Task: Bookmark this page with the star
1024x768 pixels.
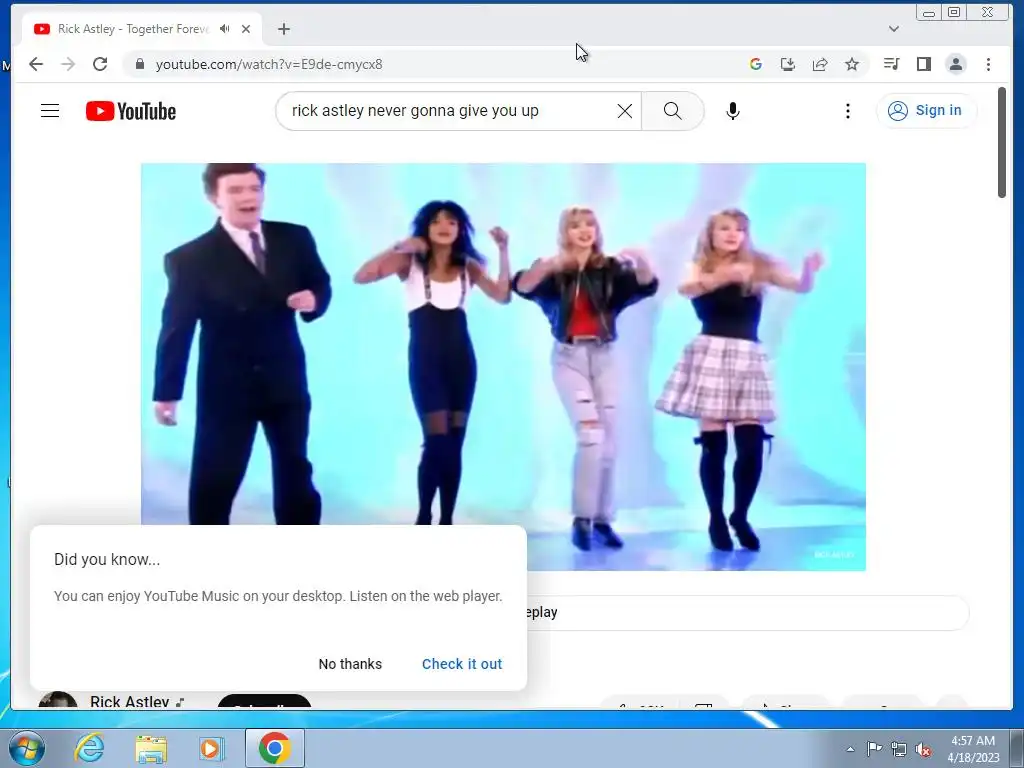Action: pos(852,64)
